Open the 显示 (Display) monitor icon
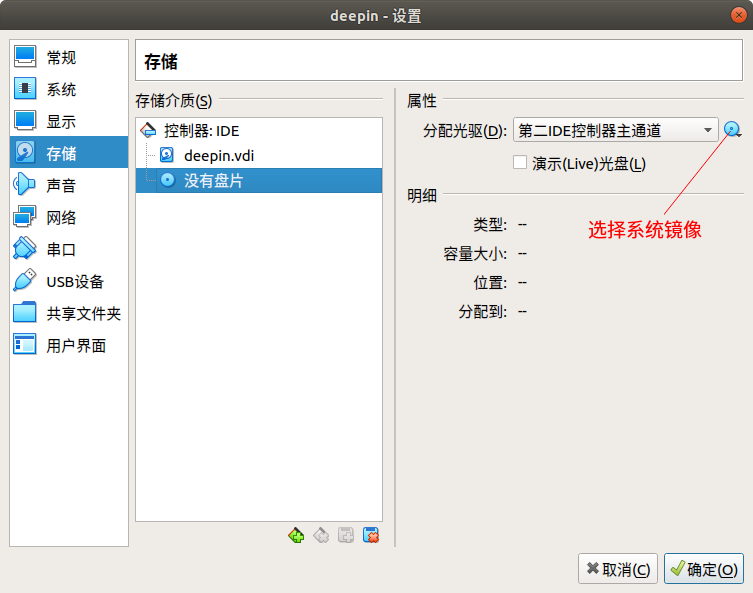The width and height of the screenshot is (753, 593). [24, 121]
